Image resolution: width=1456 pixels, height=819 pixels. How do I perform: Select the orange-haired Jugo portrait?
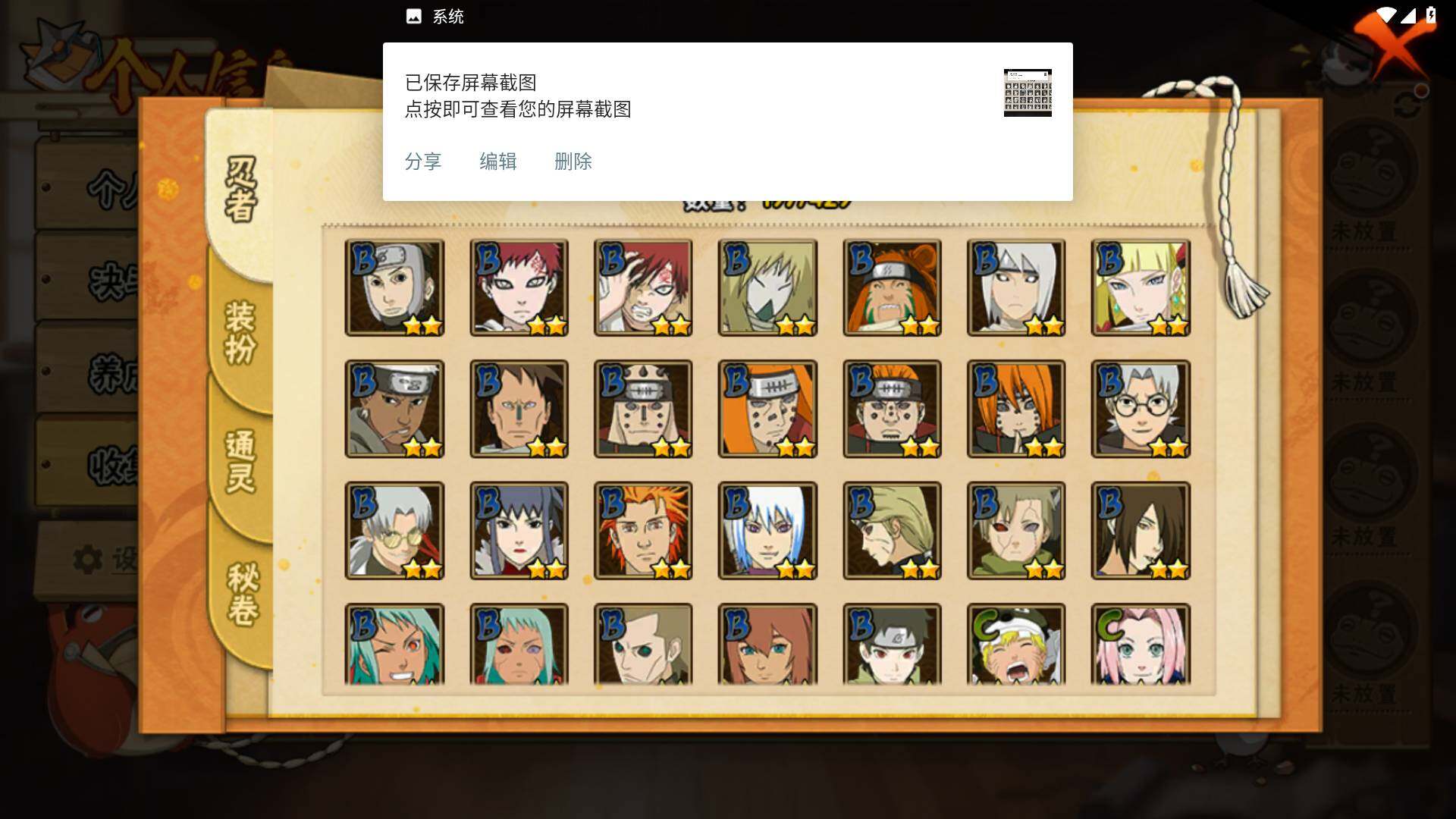643,530
